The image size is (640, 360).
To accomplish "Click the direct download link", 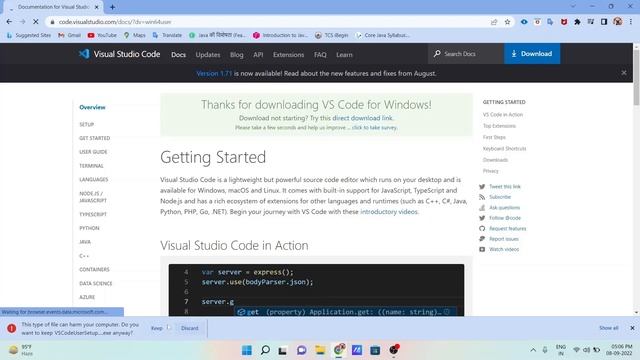I will tap(362, 118).
